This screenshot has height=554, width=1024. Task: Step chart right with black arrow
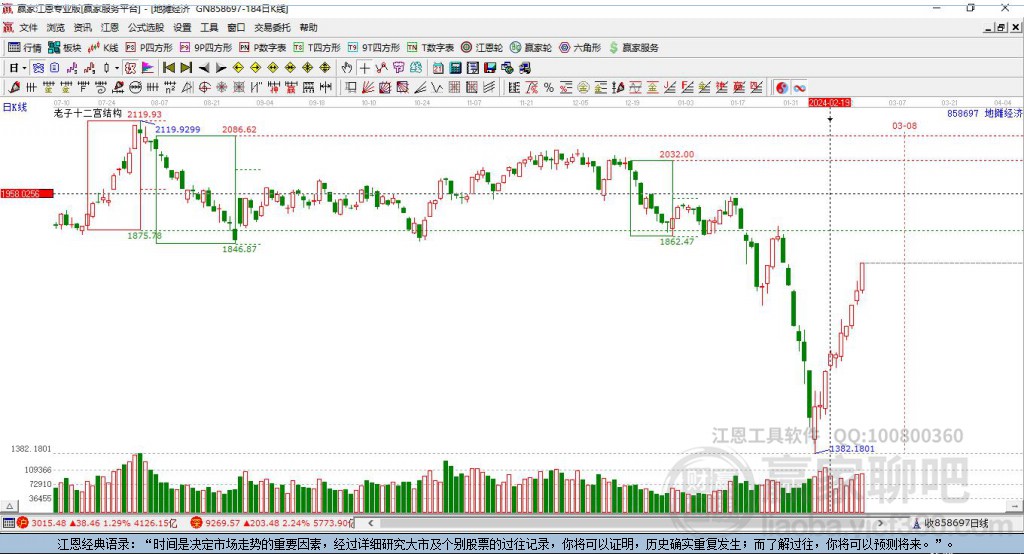point(221,68)
